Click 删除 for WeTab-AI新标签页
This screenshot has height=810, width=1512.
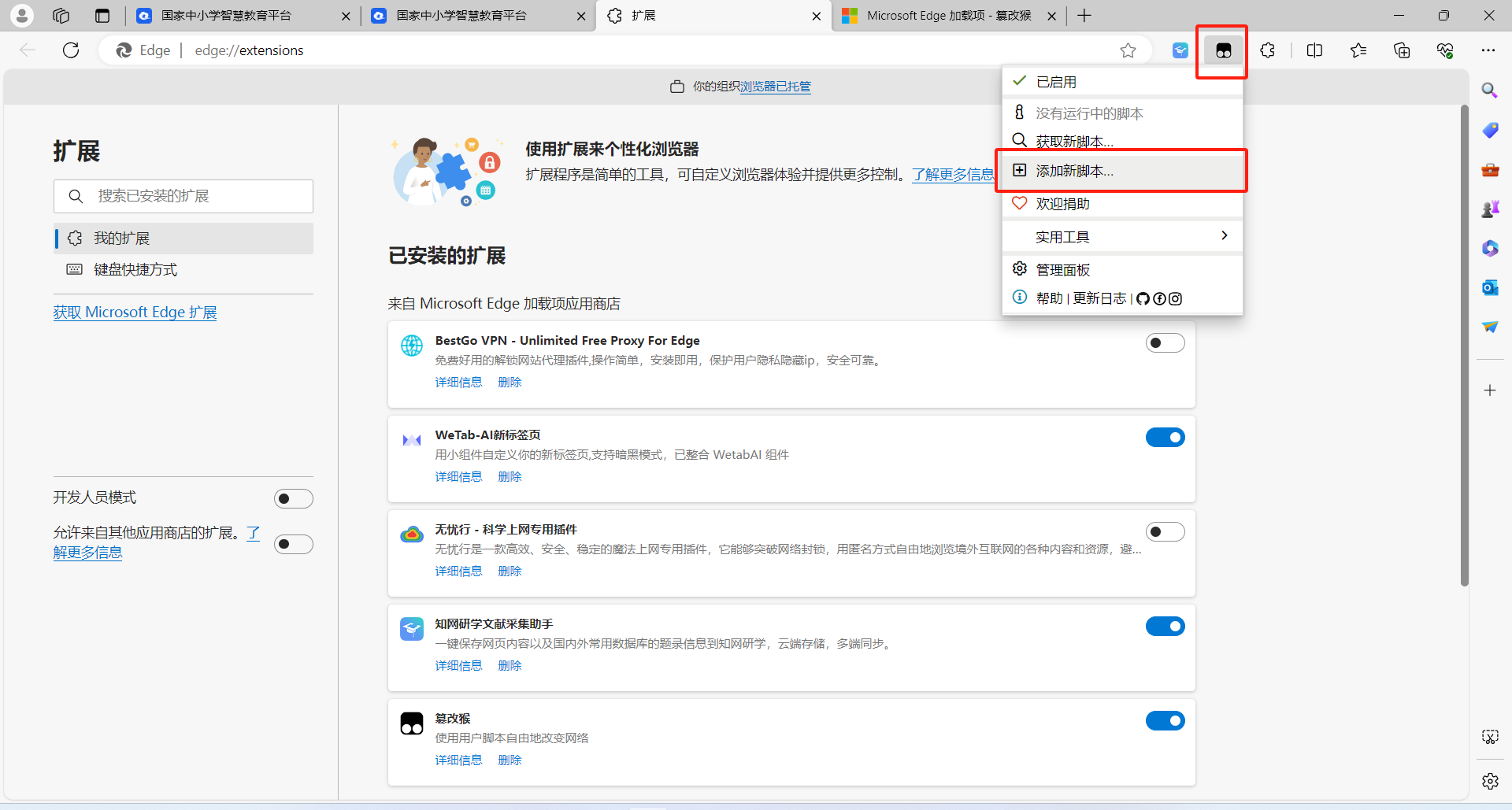click(x=510, y=476)
